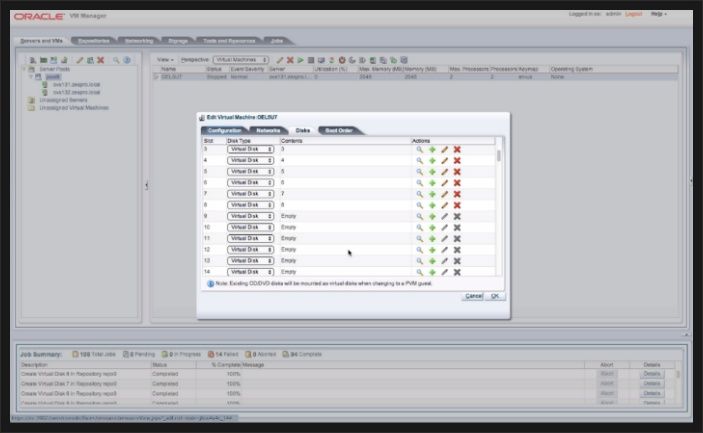Open the Tools and Resources tab

click(x=229, y=41)
